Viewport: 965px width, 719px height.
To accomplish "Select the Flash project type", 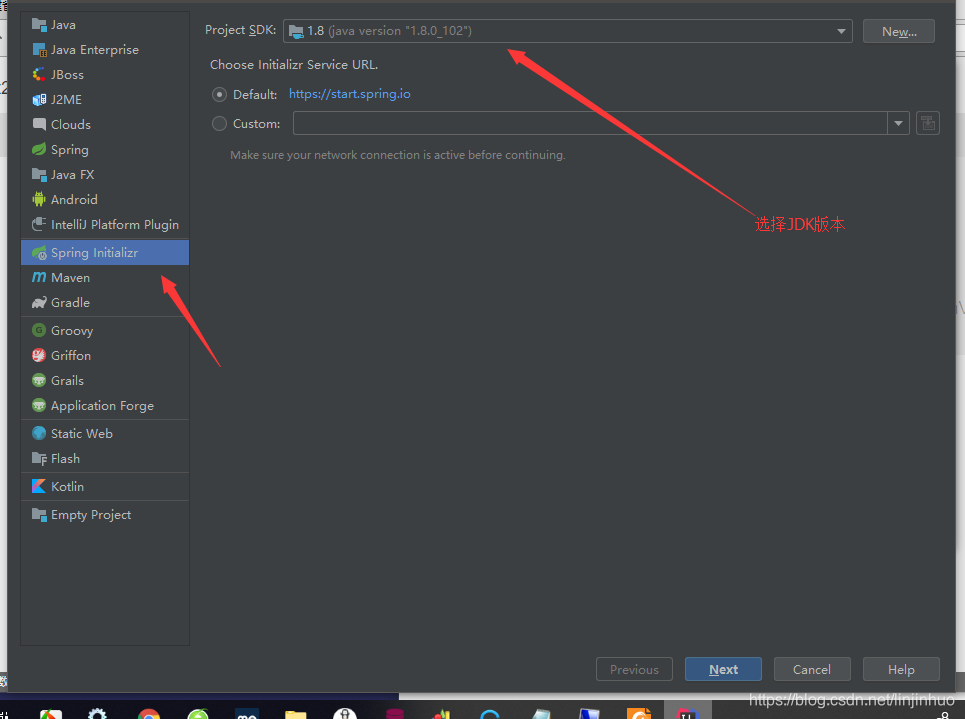I will [x=105, y=459].
